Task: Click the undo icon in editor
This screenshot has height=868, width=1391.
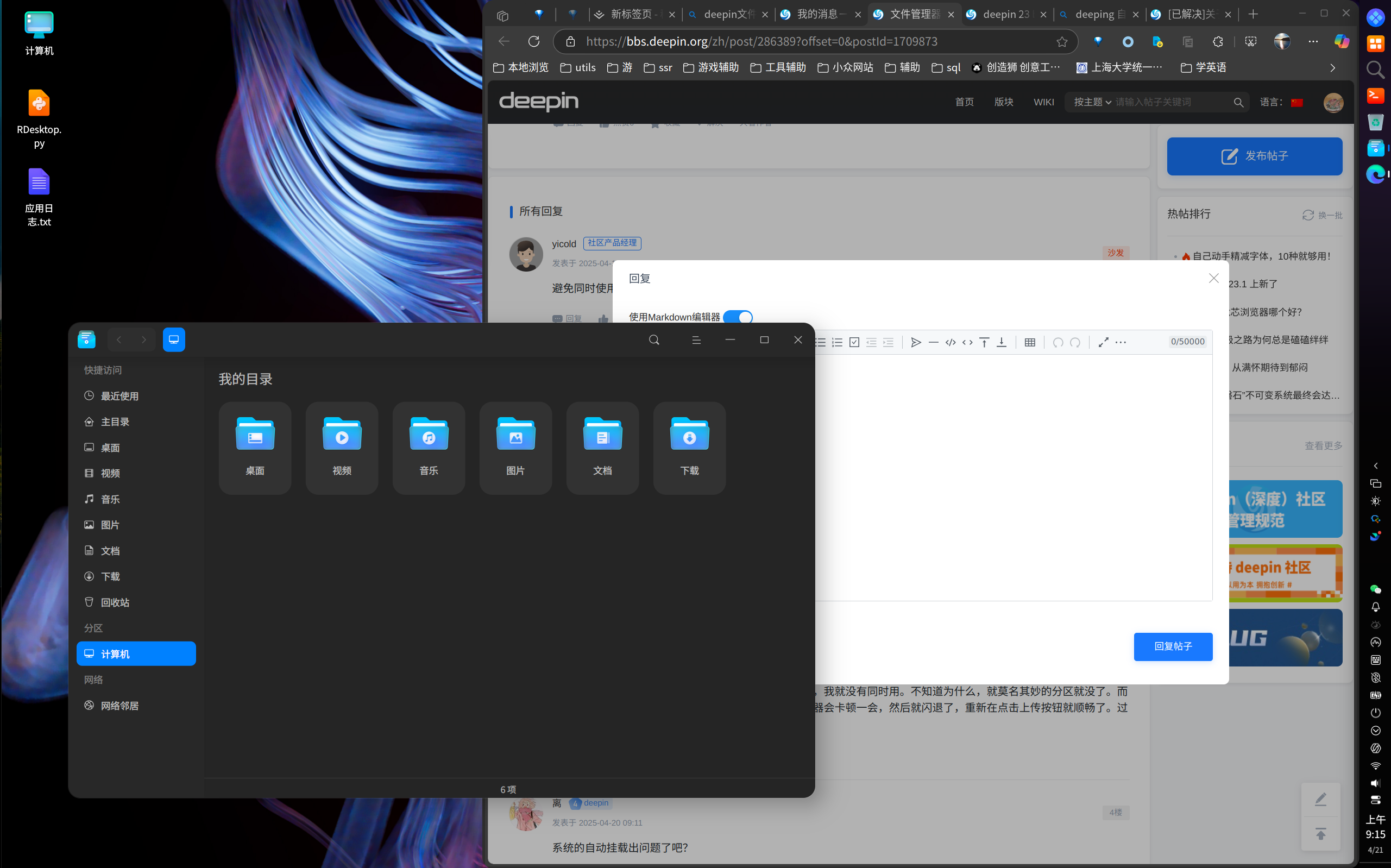Action: point(1058,343)
